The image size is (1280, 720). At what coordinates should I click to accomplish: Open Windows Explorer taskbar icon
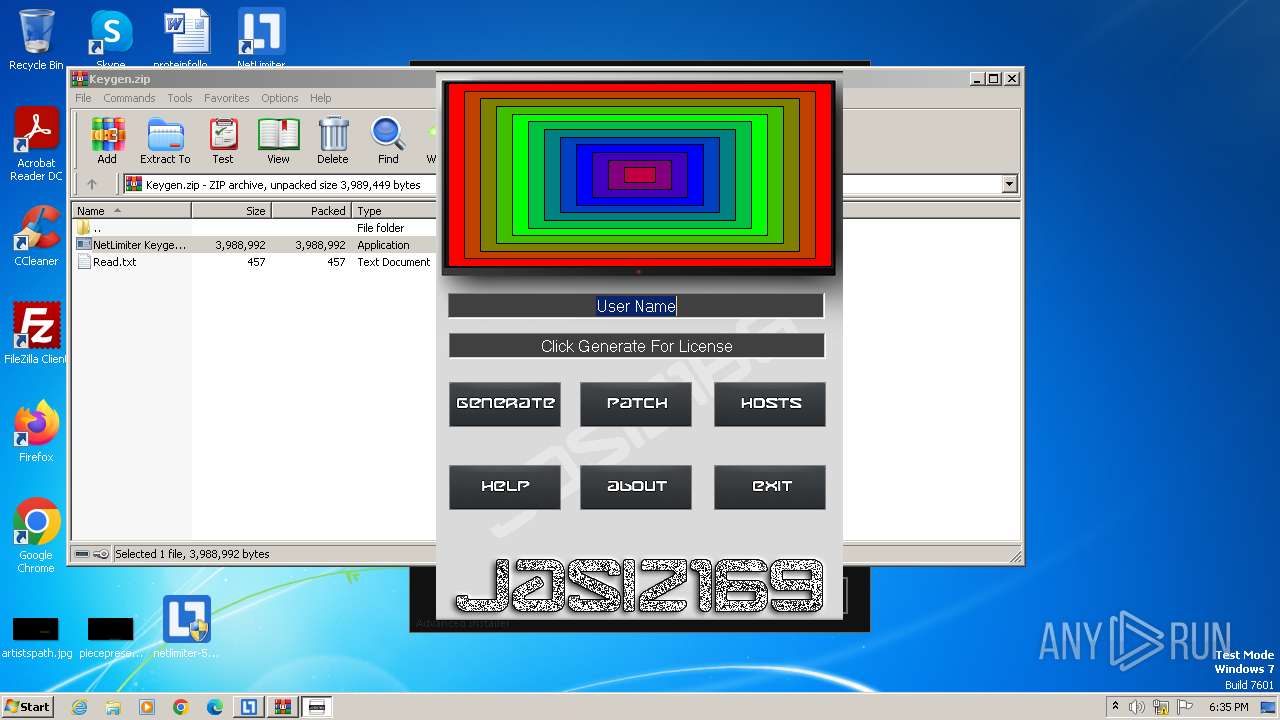pos(113,707)
